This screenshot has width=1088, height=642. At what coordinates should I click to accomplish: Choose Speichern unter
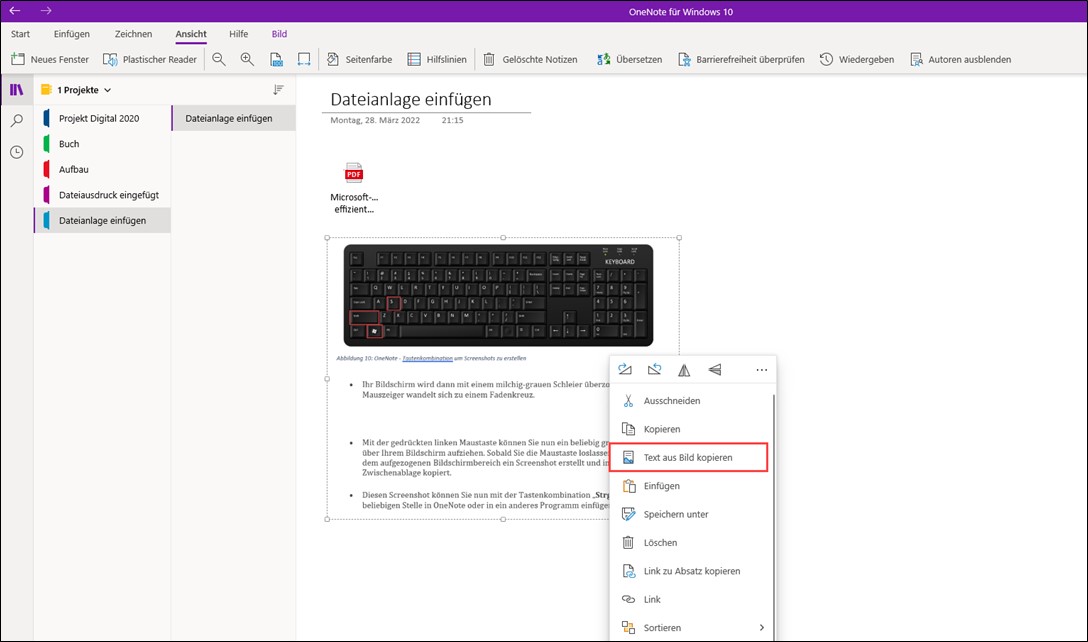click(x=691, y=515)
